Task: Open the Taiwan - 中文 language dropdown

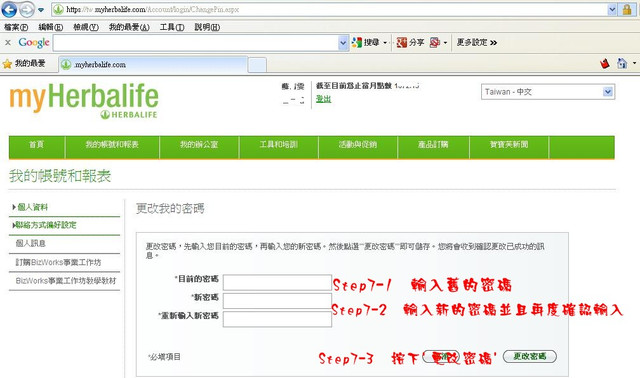Action: point(548,92)
